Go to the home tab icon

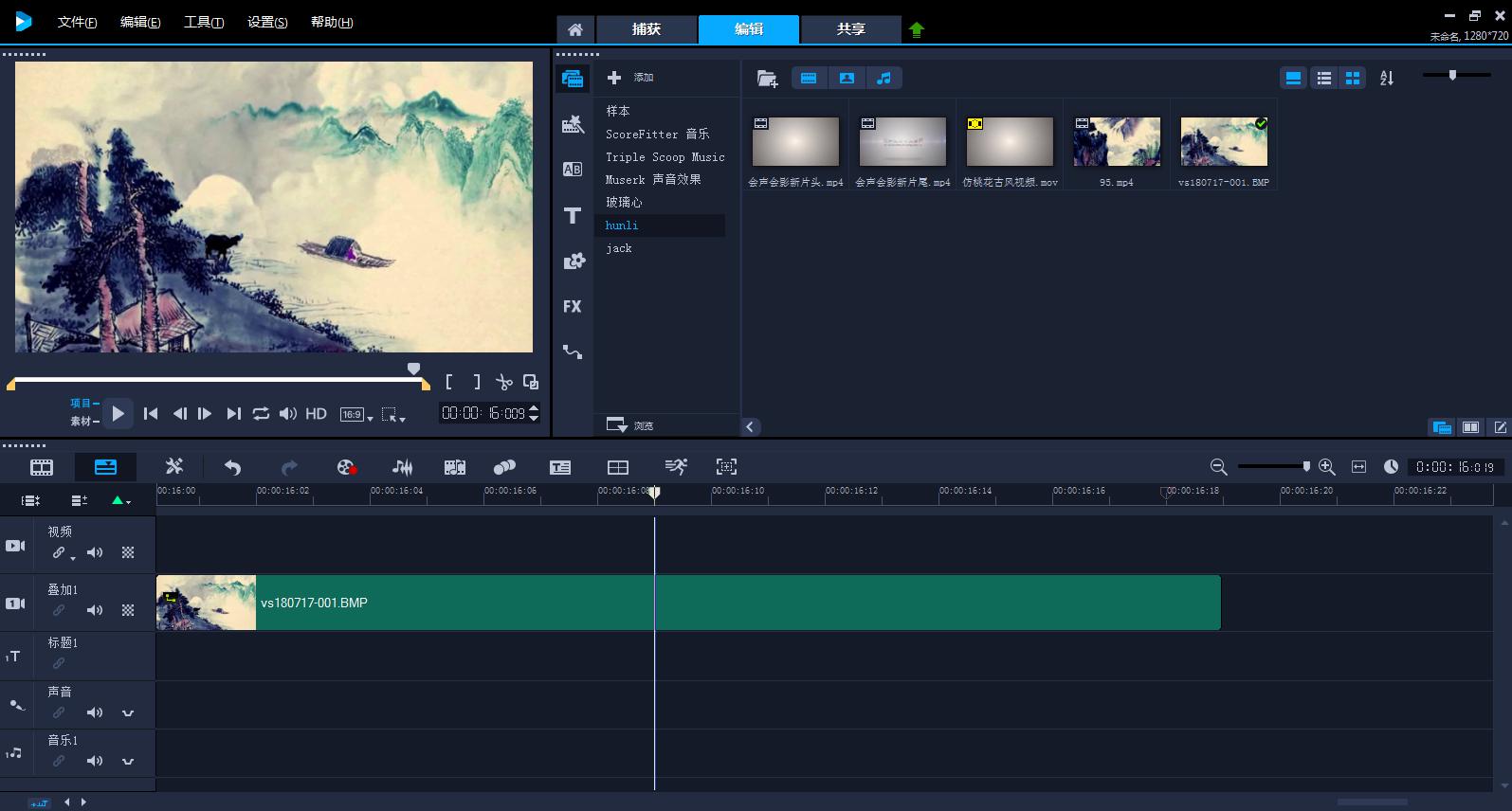point(575,29)
